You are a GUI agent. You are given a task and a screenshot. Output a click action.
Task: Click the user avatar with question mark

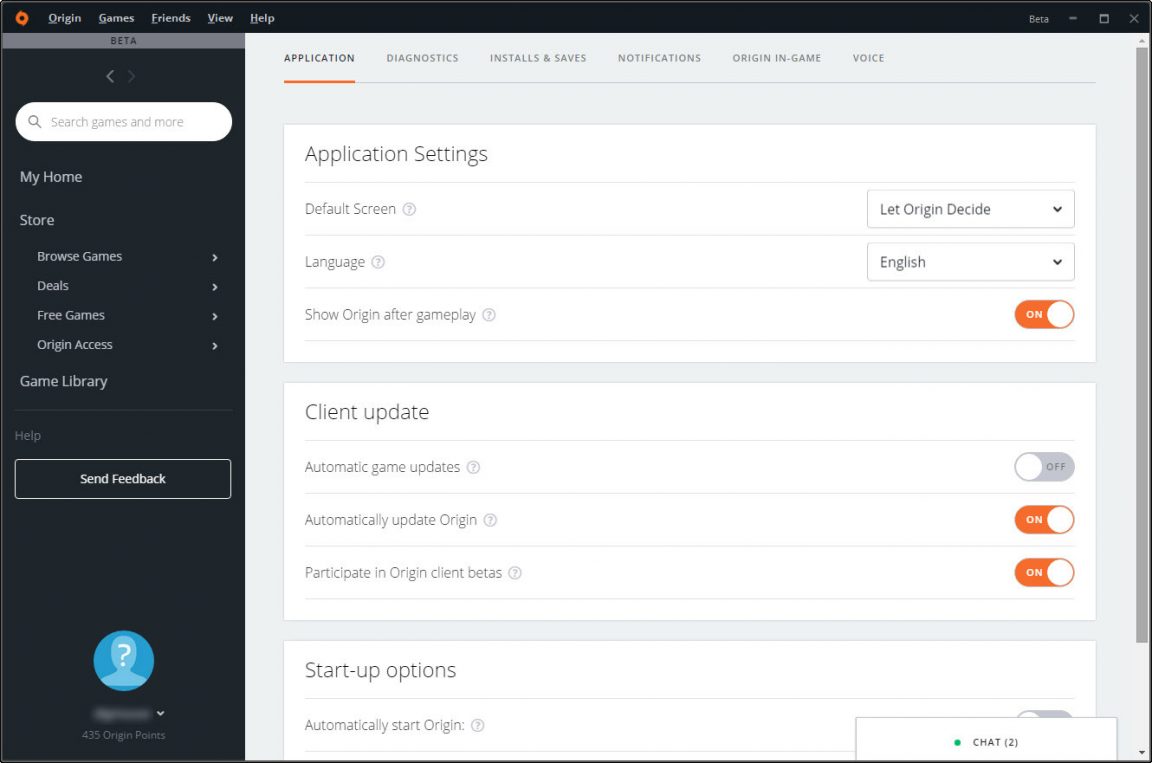click(123, 660)
